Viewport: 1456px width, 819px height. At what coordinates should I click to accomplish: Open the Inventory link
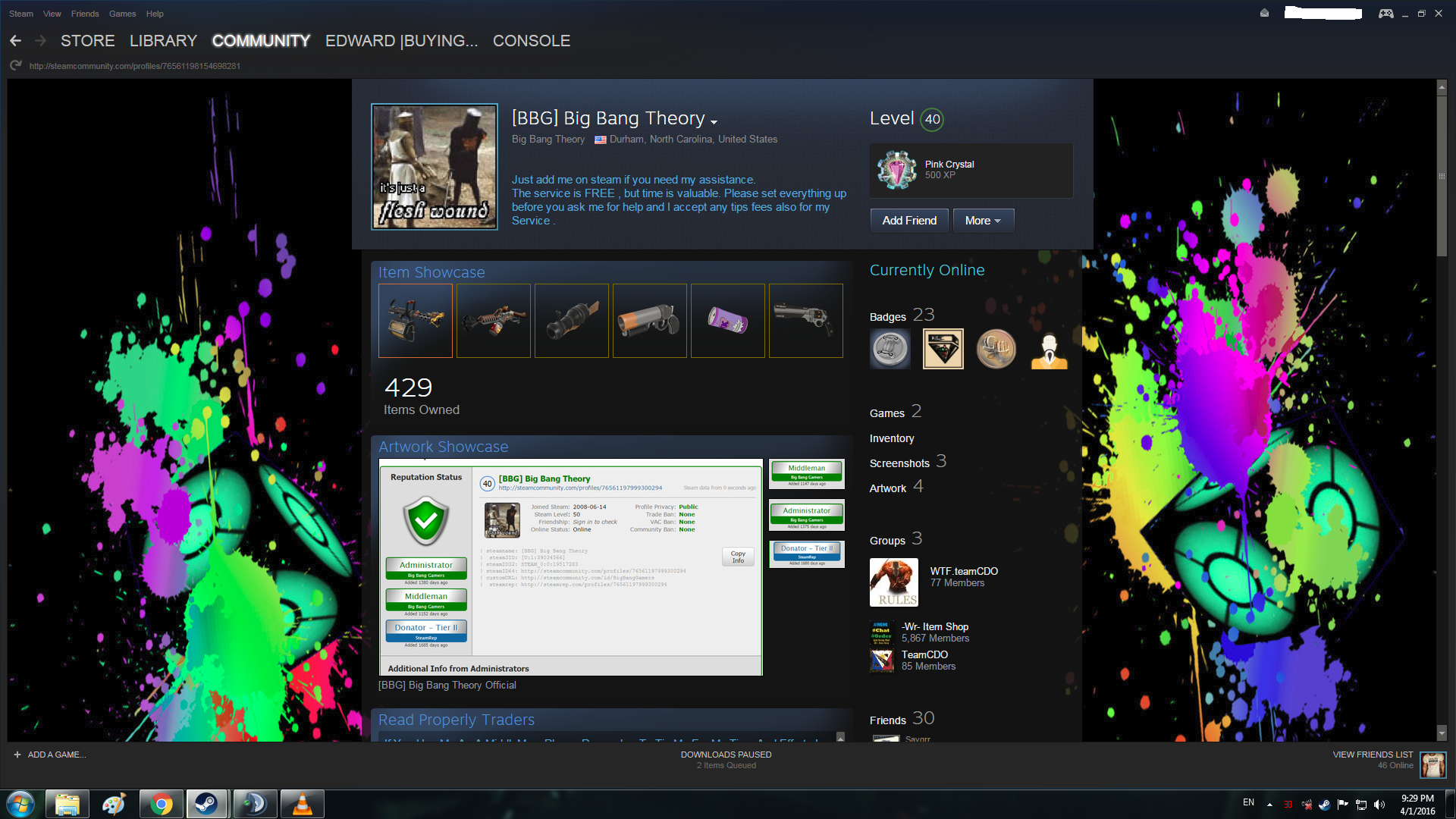coord(892,438)
